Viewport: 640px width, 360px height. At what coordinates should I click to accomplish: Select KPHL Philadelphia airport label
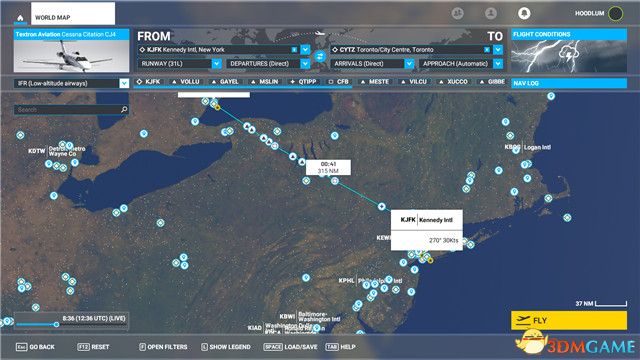coord(371,281)
